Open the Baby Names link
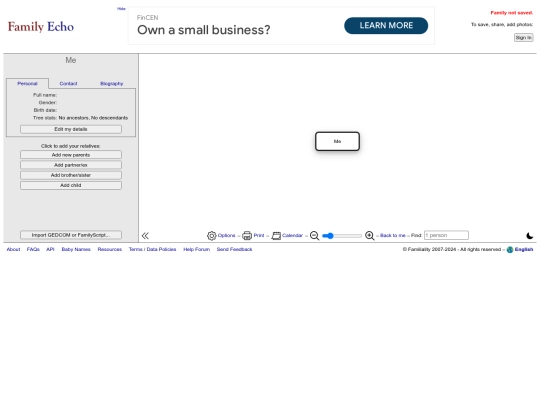The height and width of the screenshot is (405, 540). tap(76, 249)
